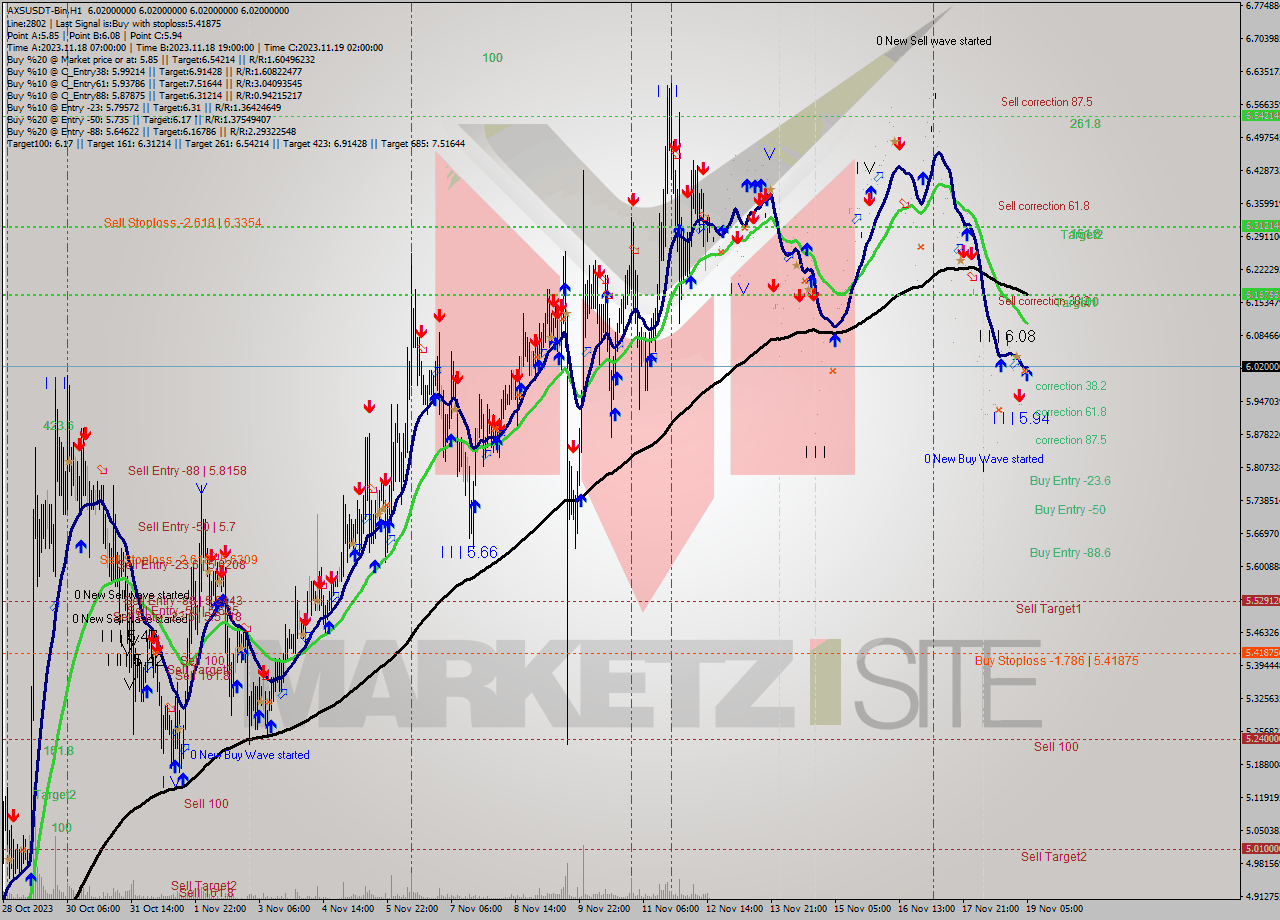Select the 'I I I 5.66' wave label

coord(469,552)
